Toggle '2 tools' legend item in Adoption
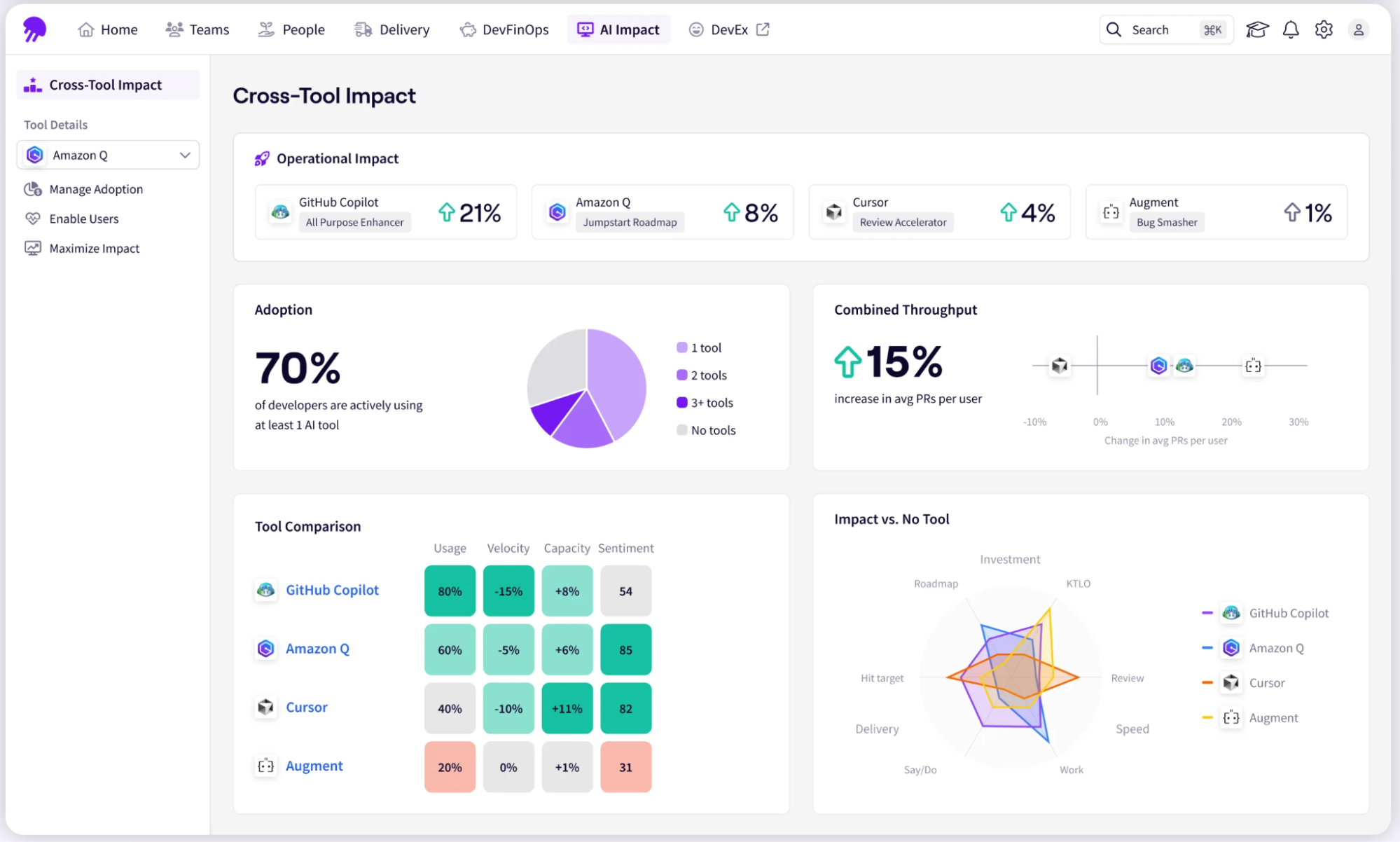This screenshot has width=1400, height=842. tap(702, 375)
